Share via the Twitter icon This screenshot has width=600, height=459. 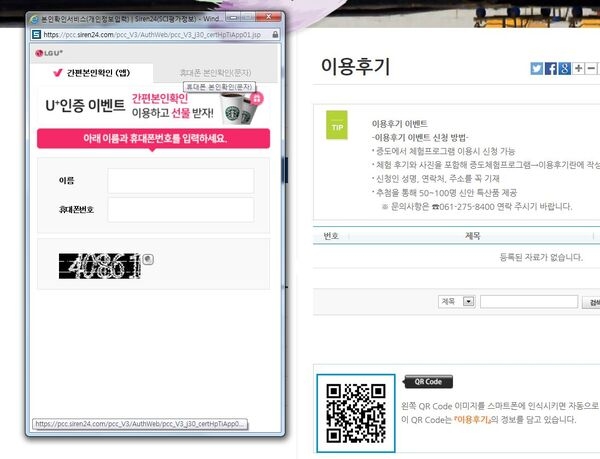(536, 68)
